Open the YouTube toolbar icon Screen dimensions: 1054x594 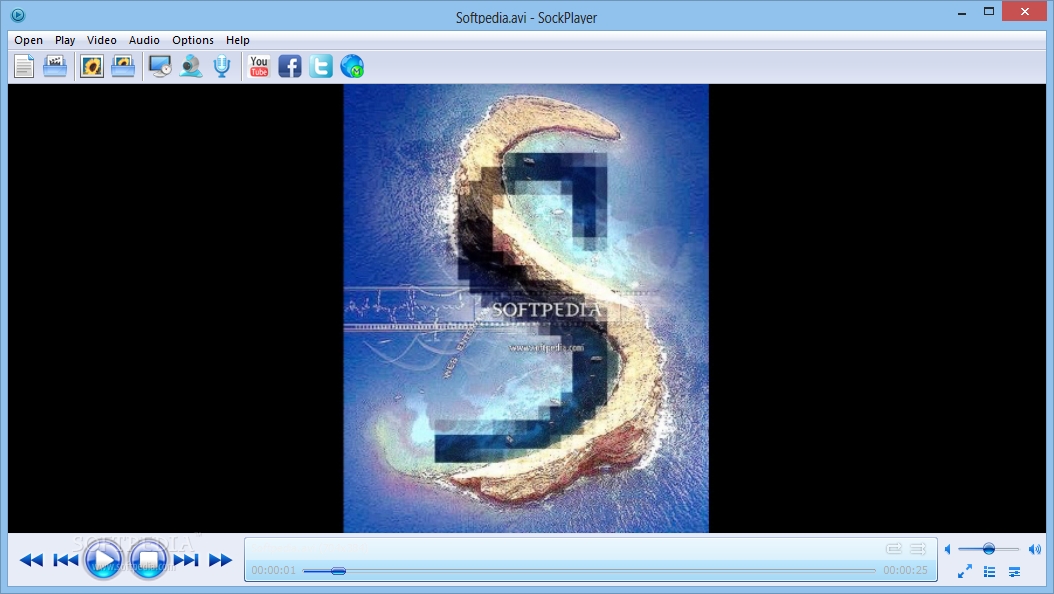[x=259, y=67]
